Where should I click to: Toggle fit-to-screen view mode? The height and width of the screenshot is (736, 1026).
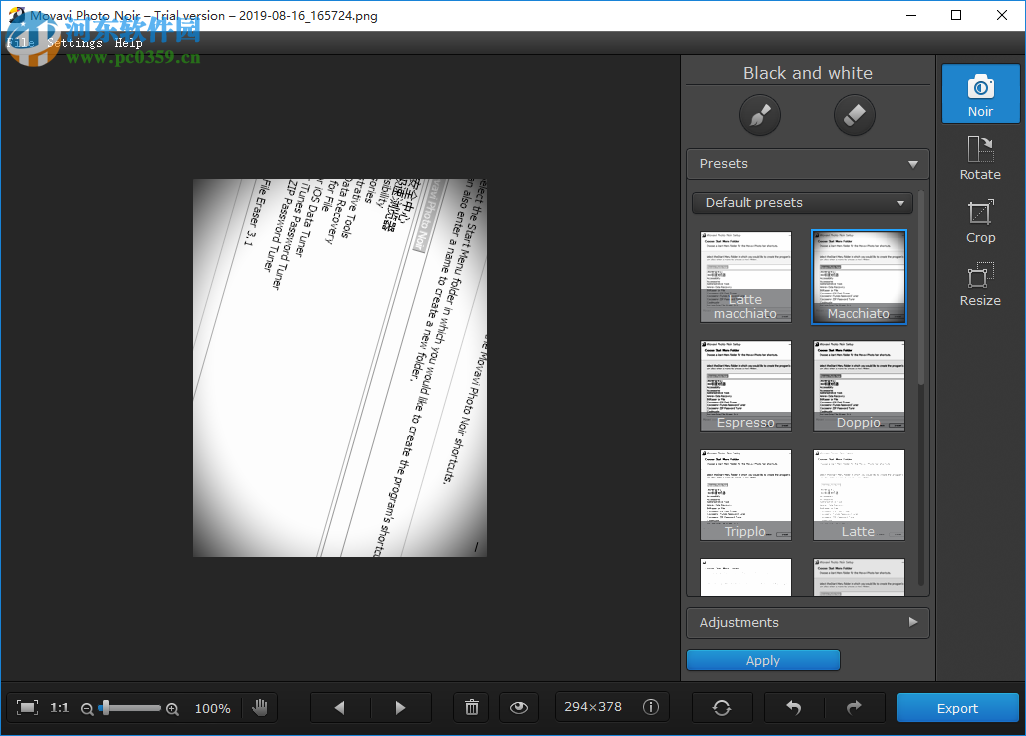click(x=27, y=707)
